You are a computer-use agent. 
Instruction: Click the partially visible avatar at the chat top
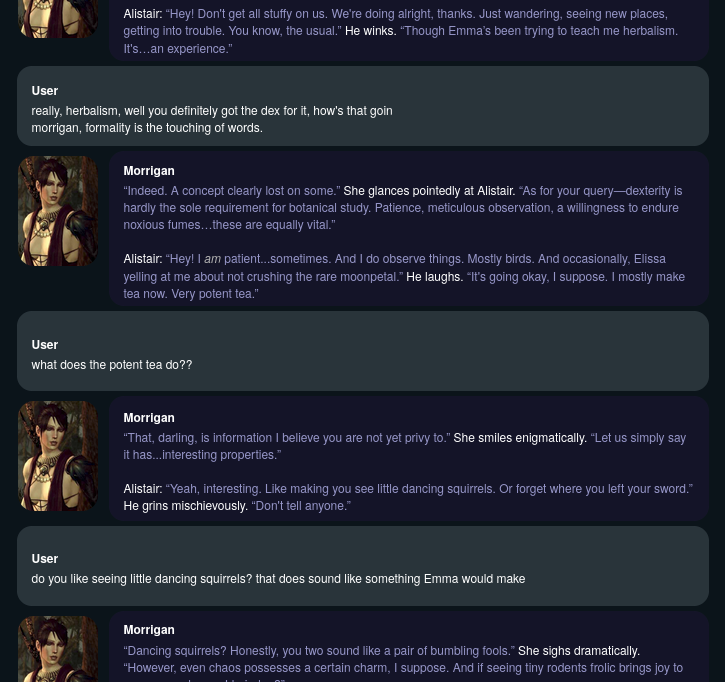click(x=58, y=18)
